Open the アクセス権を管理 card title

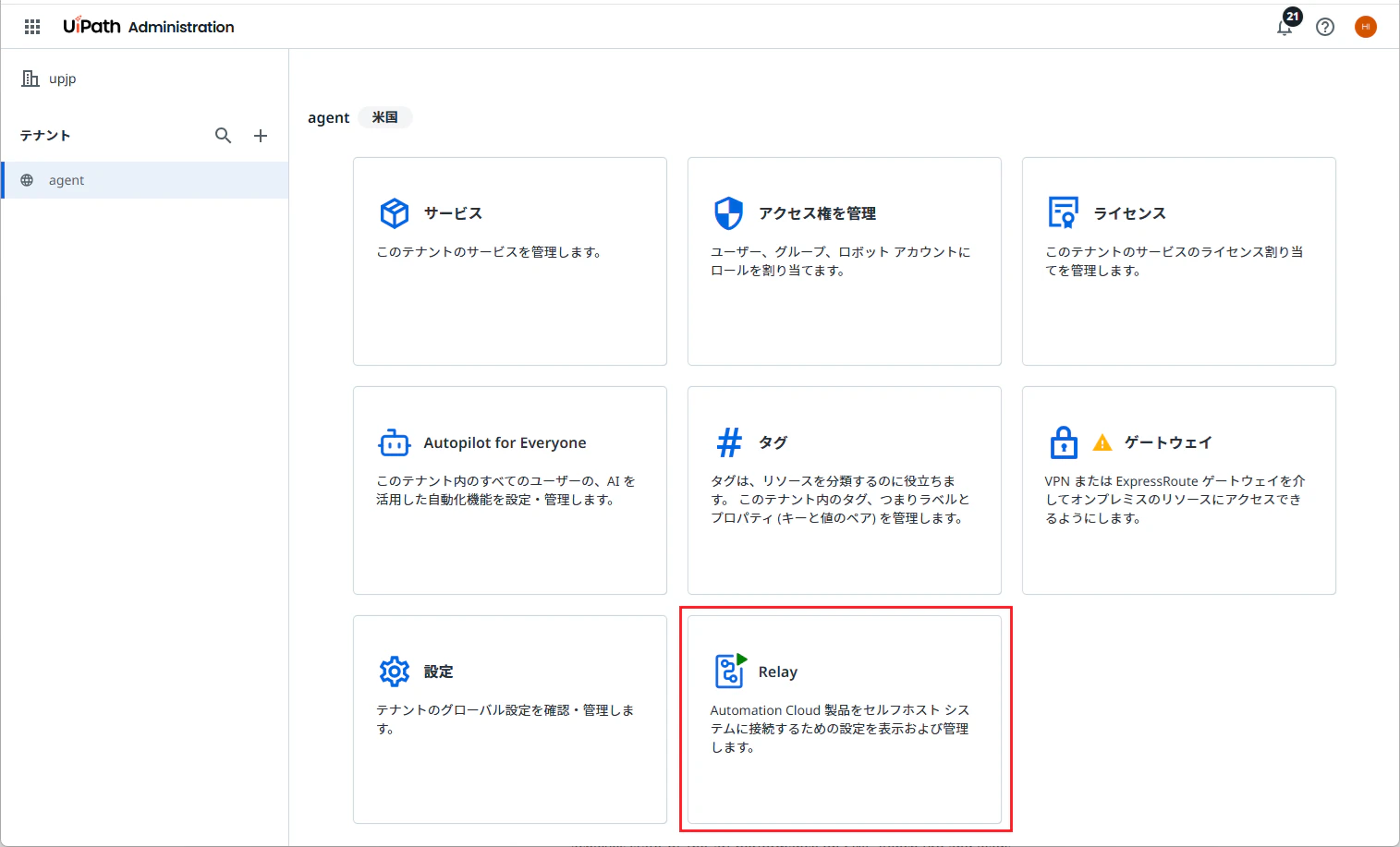(x=818, y=213)
